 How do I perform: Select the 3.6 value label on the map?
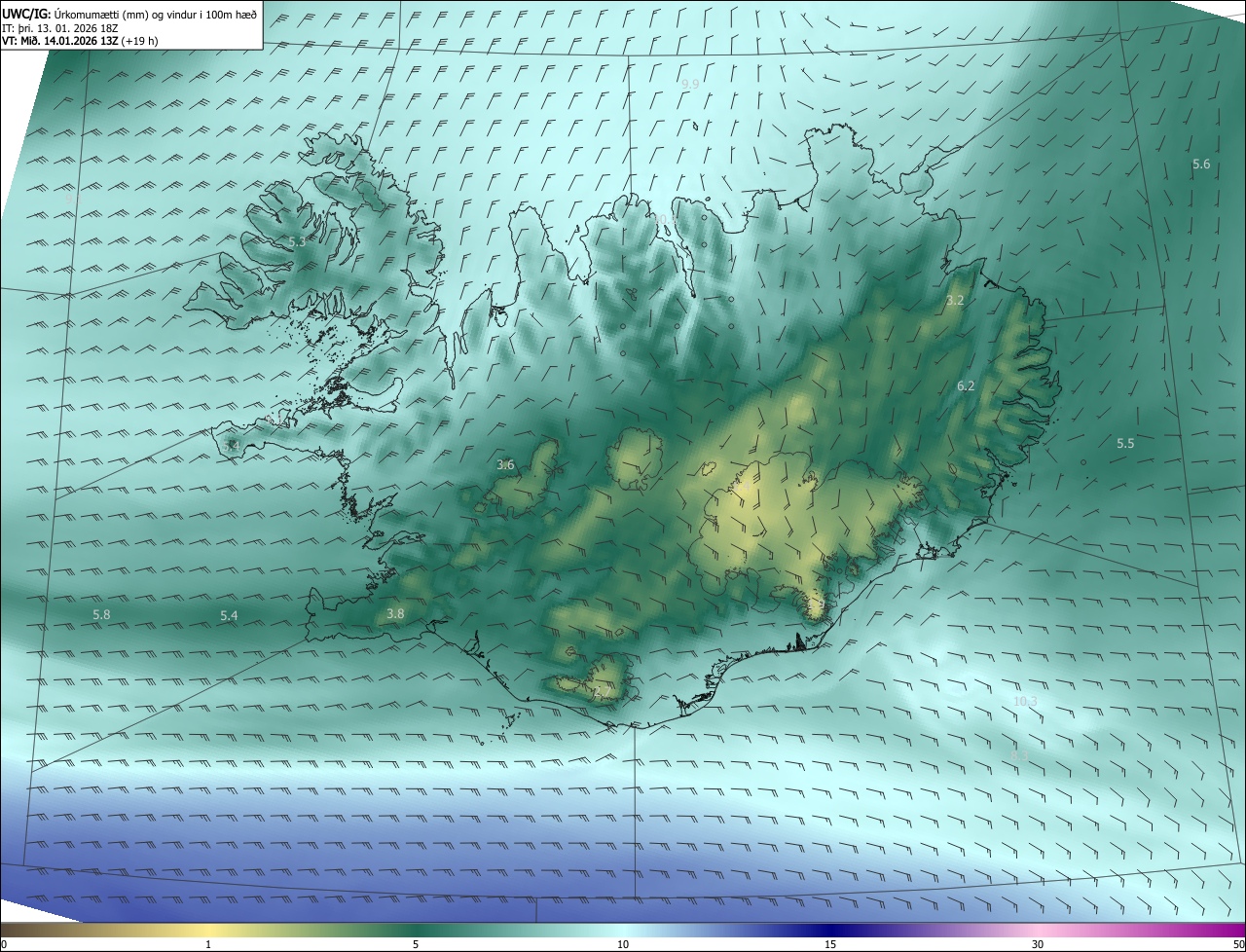(505, 465)
